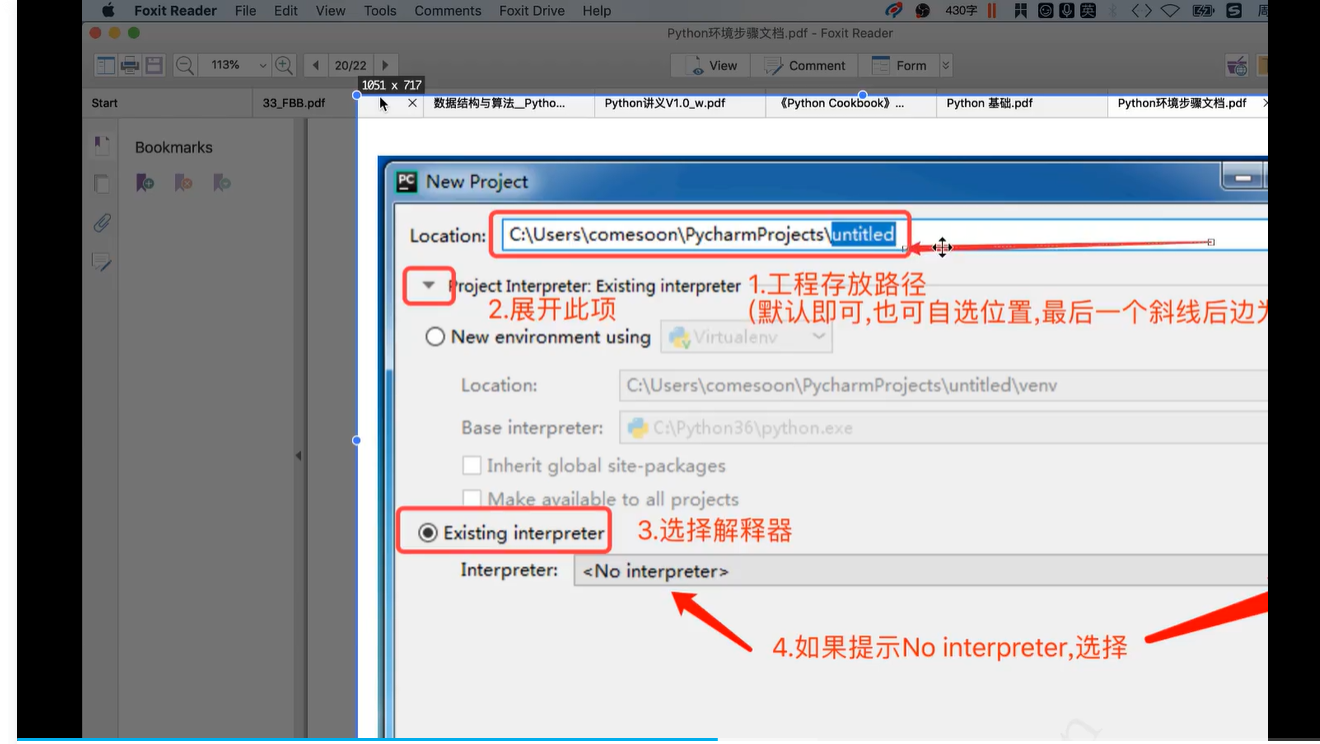Viewport: 1320px width, 744px height.
Task: Click the smiley face menu bar icon
Action: coord(1045,11)
